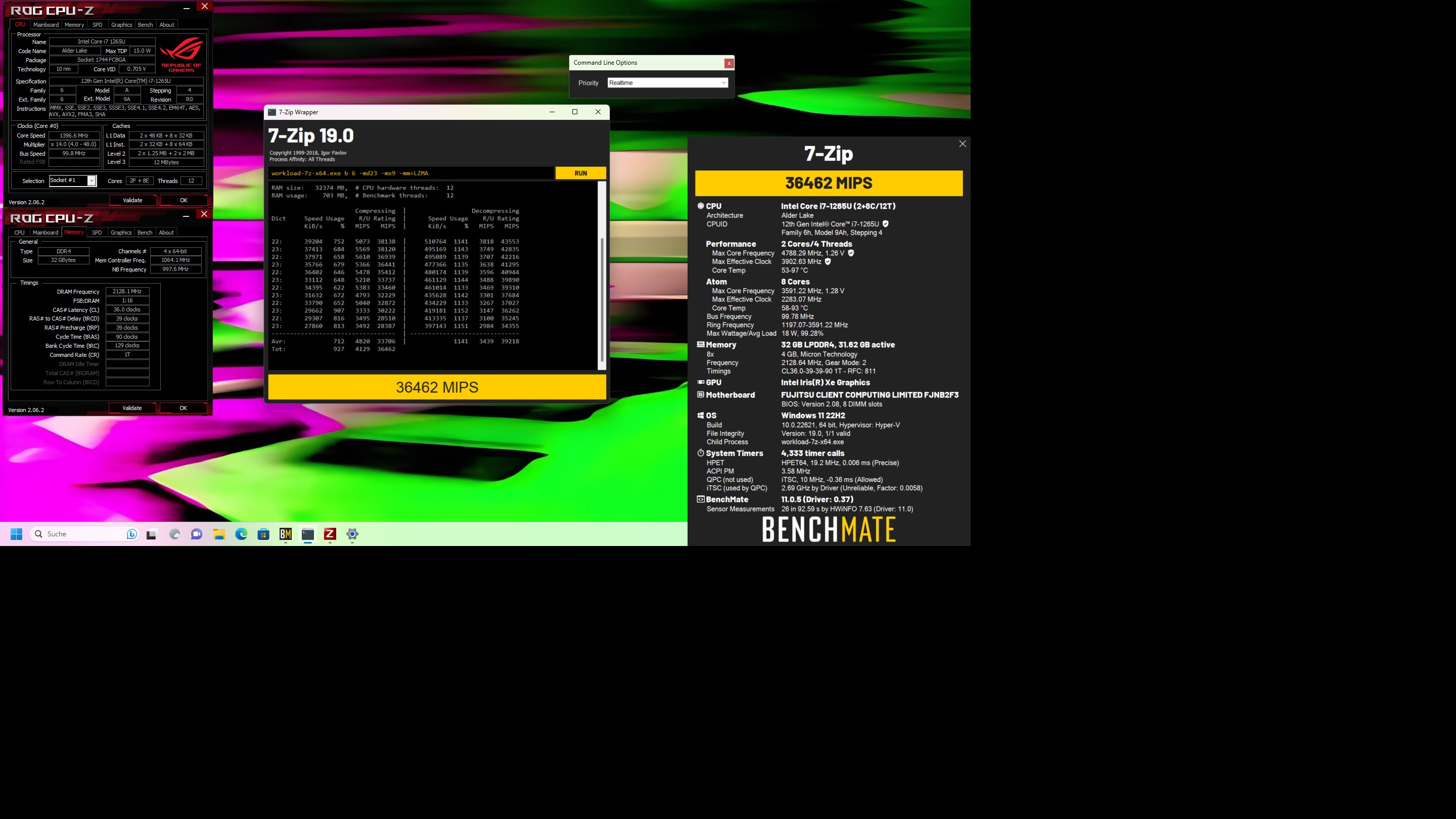Minimize the upper ROG CPU-Z window
Viewport: 1456px width, 819px height.
[187, 8]
